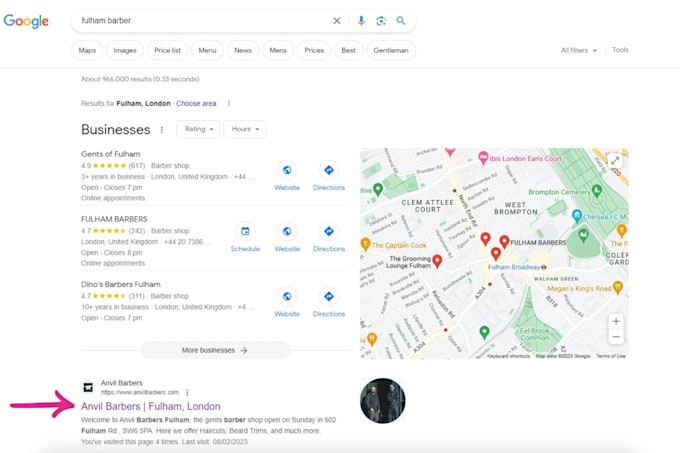Image resolution: width=680 pixels, height=453 pixels.
Task: Open three-dot menu beside Businesses heading
Action: 162,130
